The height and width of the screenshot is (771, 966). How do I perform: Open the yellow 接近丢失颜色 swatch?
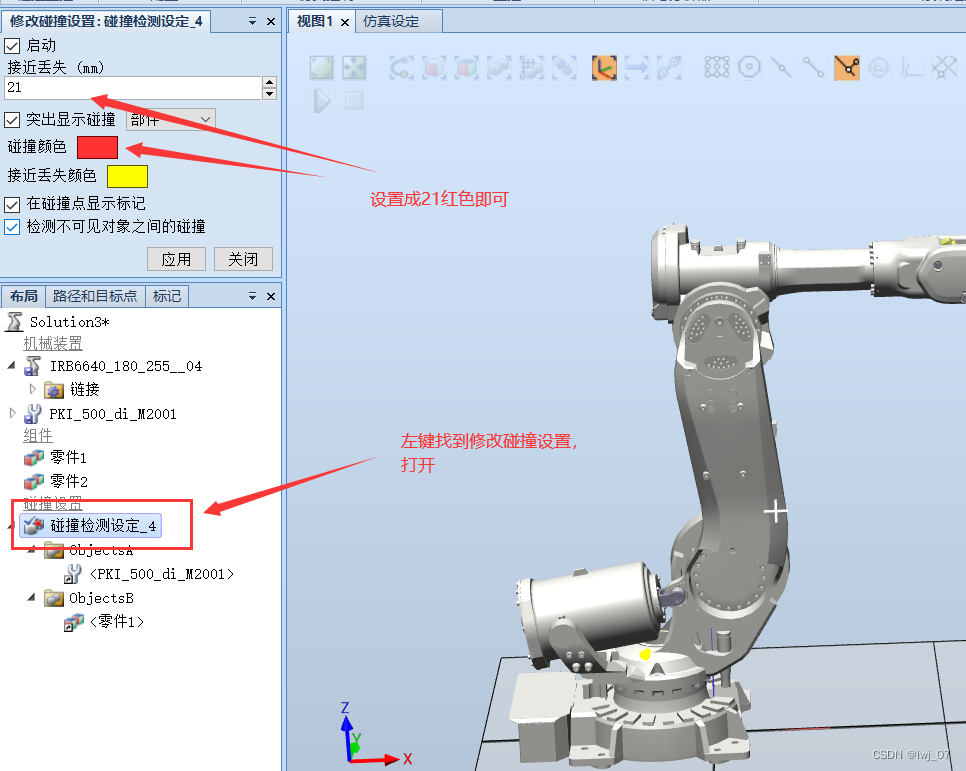point(128,176)
